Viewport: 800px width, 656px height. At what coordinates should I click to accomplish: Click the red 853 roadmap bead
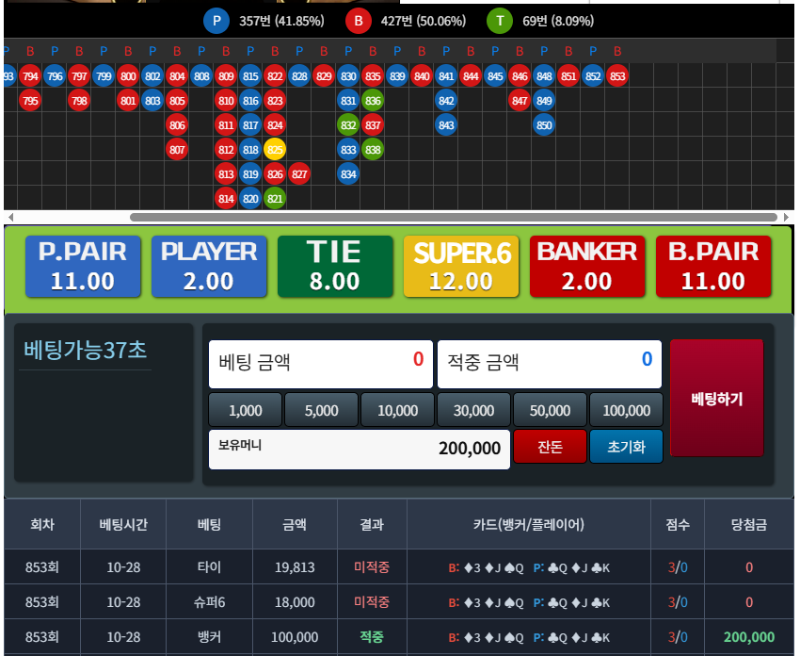[617, 76]
